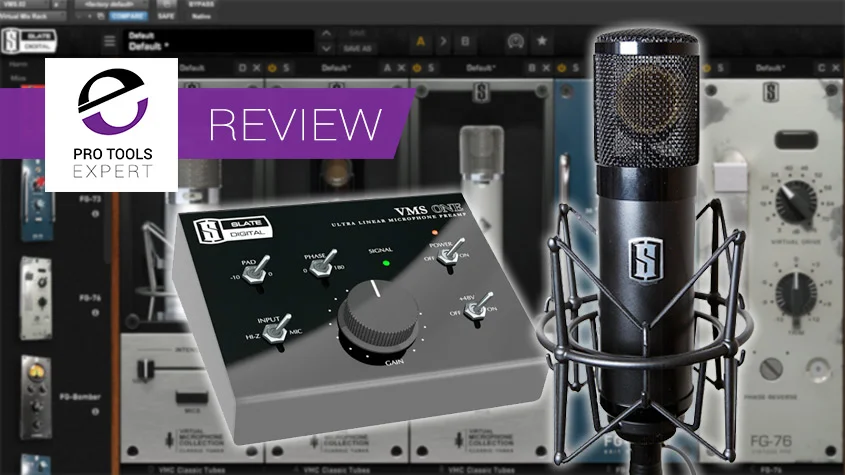Click slot letter B in third module header
Image resolution: width=845 pixels, height=475 pixels.
tap(532, 68)
